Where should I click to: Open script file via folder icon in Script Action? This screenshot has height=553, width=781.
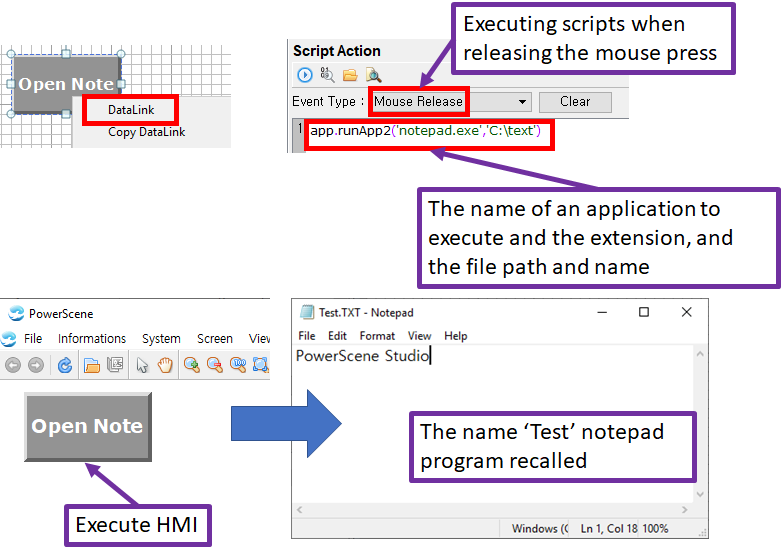pos(350,75)
